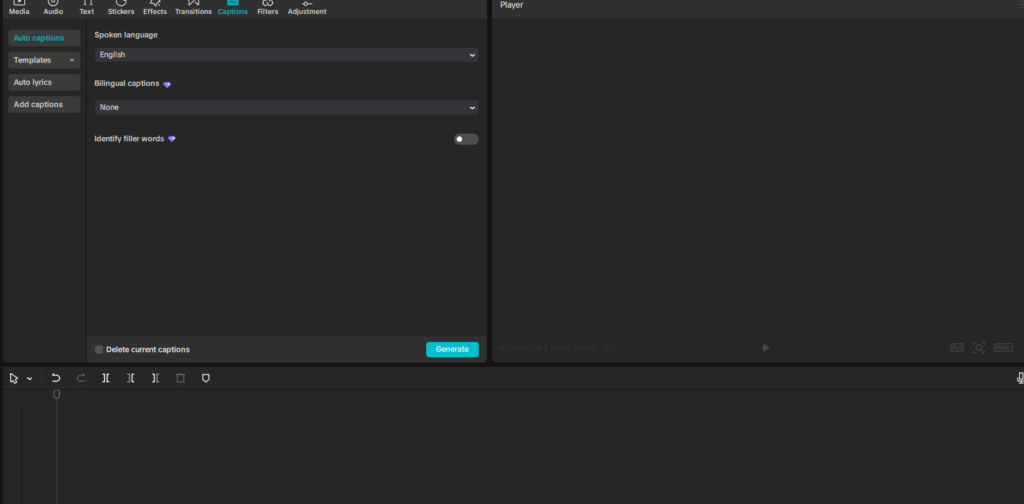The height and width of the screenshot is (504, 1024).
Task: Click the Split clip tool icon
Action: [106, 379]
